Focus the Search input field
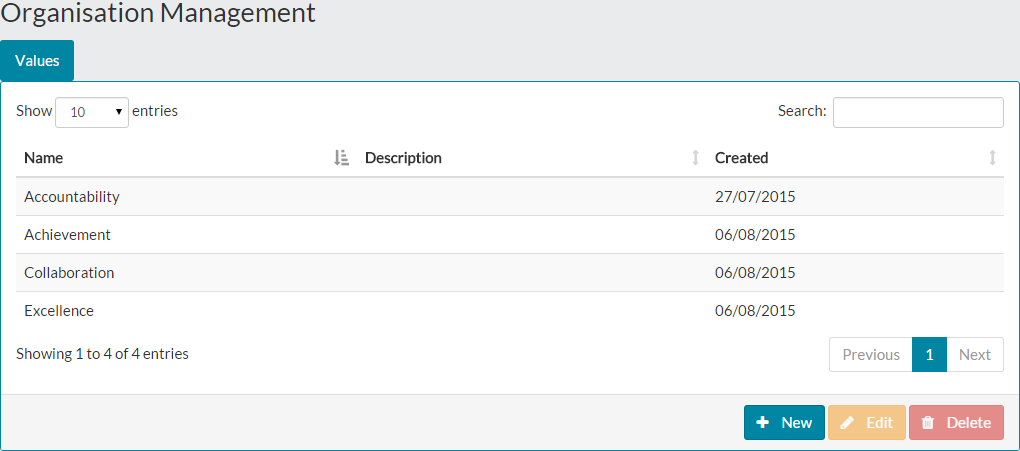 [x=917, y=112]
